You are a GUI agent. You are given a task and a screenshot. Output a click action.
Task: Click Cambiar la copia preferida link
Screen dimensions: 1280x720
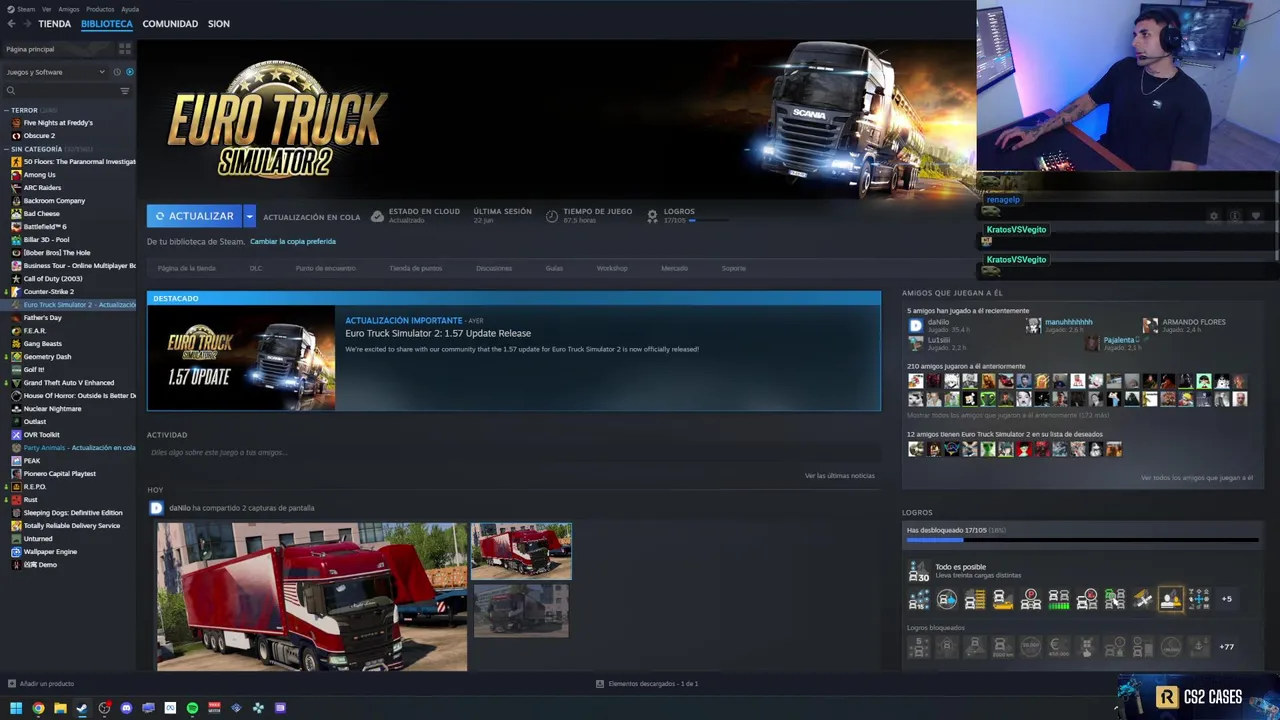293,241
